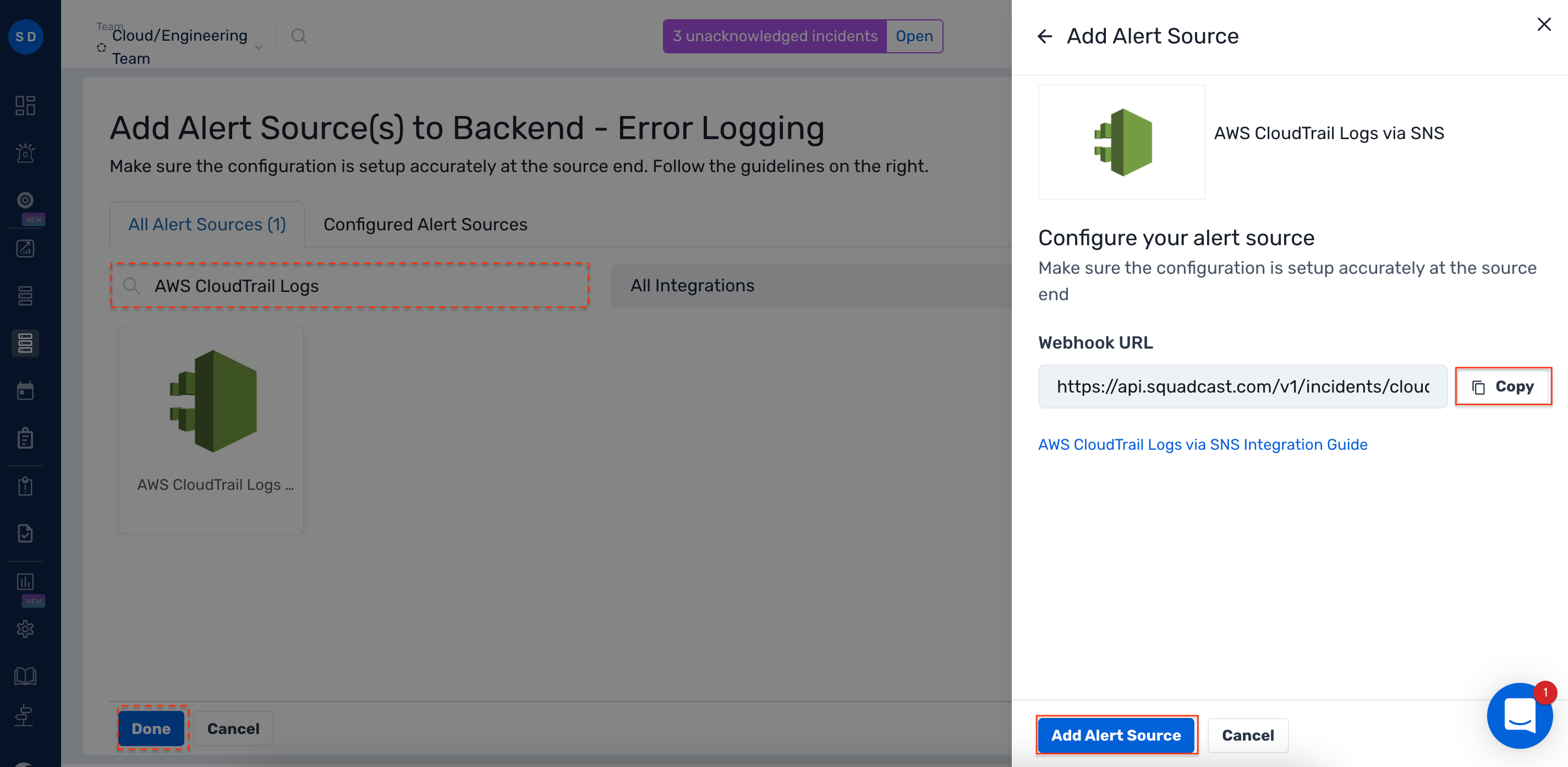Open the Schedules calendar icon in sidebar
This screenshot has height=767, width=1568.
(x=25, y=390)
